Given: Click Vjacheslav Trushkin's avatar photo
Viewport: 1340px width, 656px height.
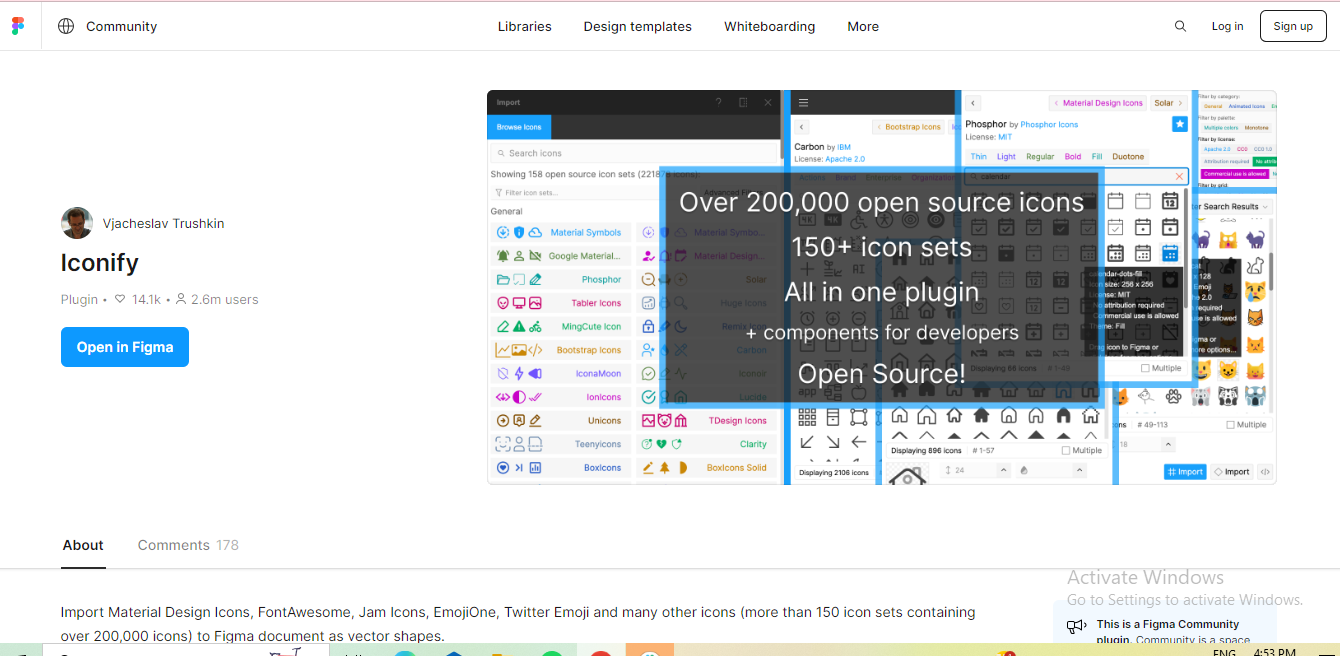Looking at the screenshot, I should click(77, 223).
